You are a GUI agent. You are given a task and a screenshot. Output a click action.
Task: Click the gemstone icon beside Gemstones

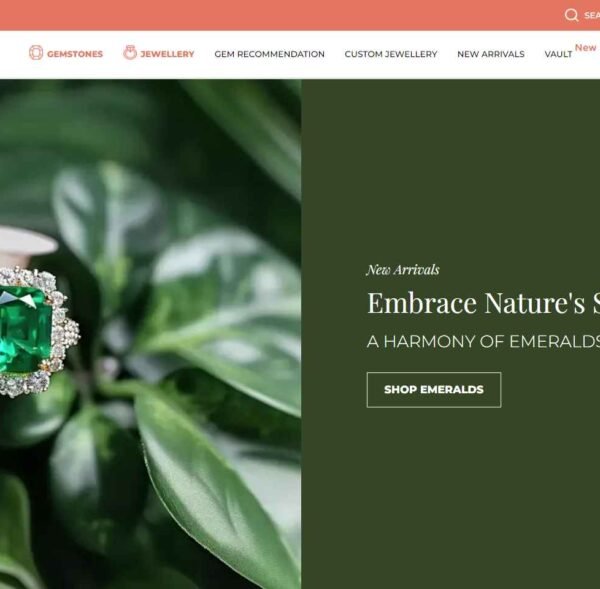pyautogui.click(x=36, y=52)
